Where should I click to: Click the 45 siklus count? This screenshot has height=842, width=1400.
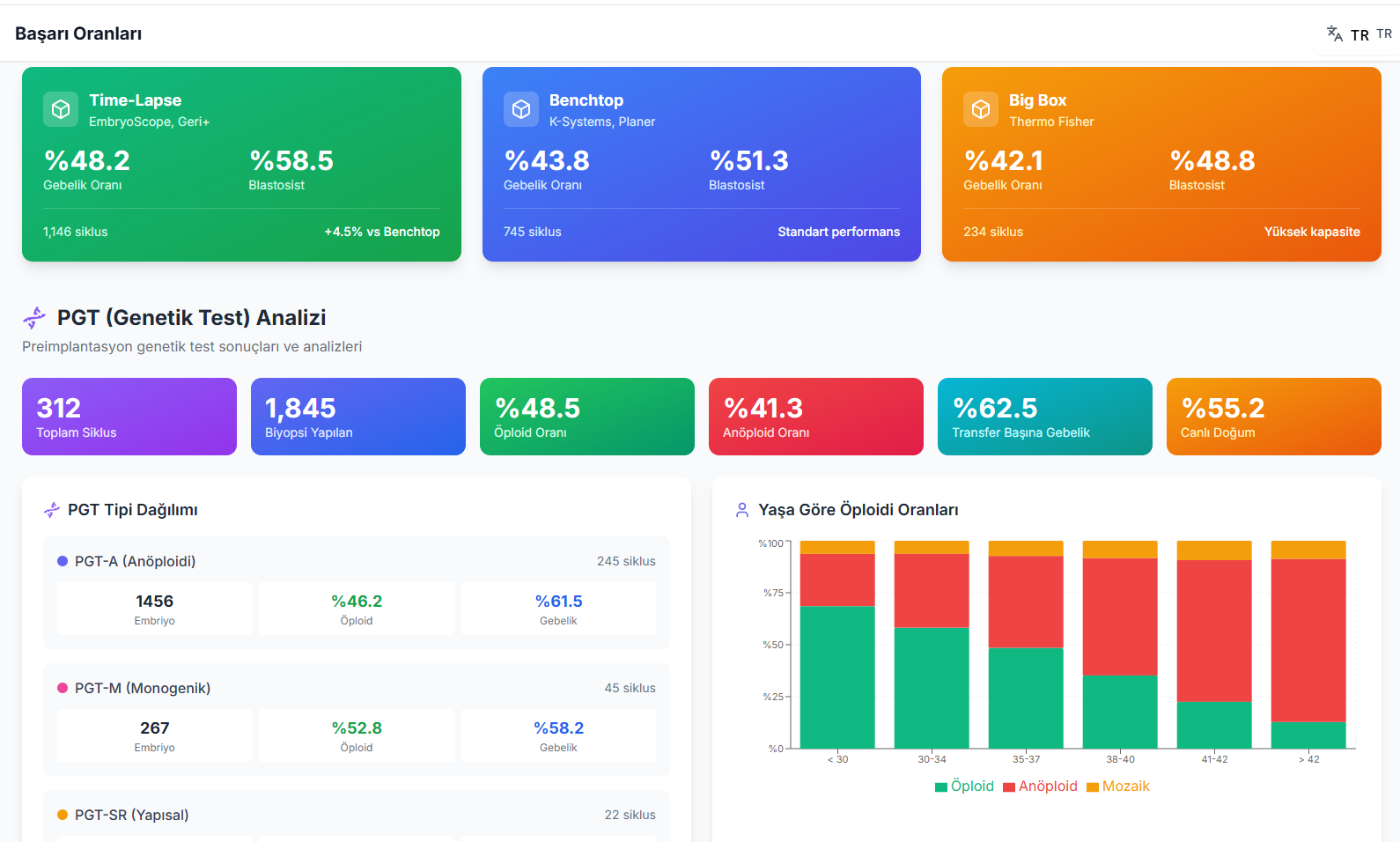[x=630, y=688]
